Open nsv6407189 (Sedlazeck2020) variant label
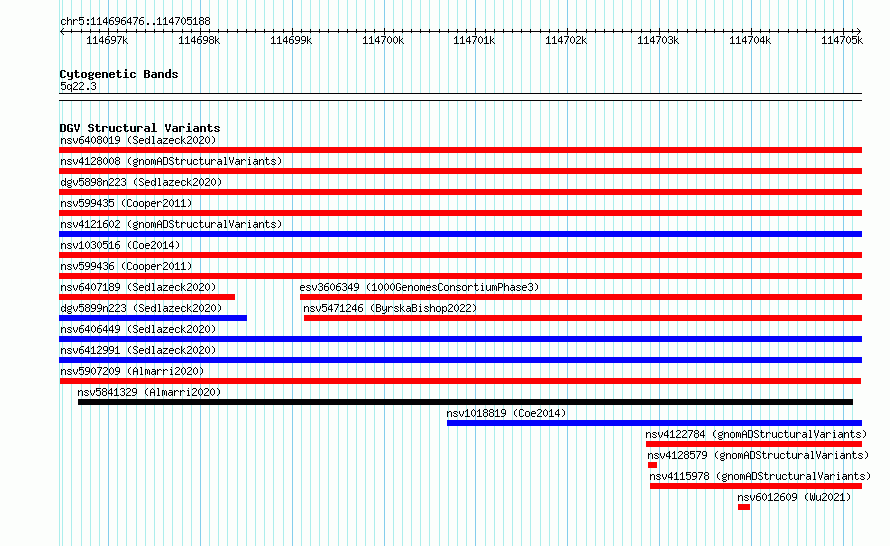The height and width of the screenshot is (546, 890). [x=138, y=287]
